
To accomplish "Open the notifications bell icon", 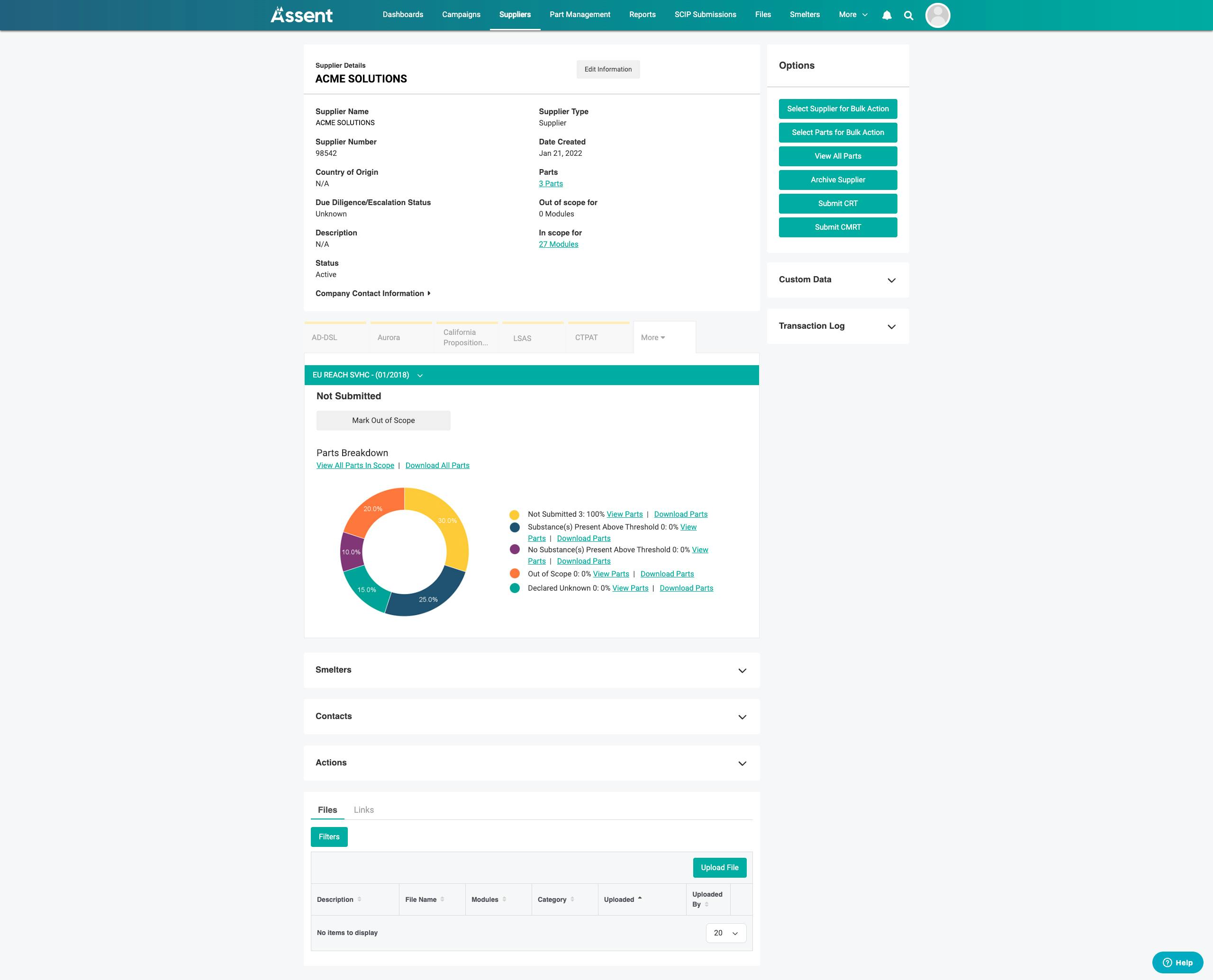I will click(887, 15).
